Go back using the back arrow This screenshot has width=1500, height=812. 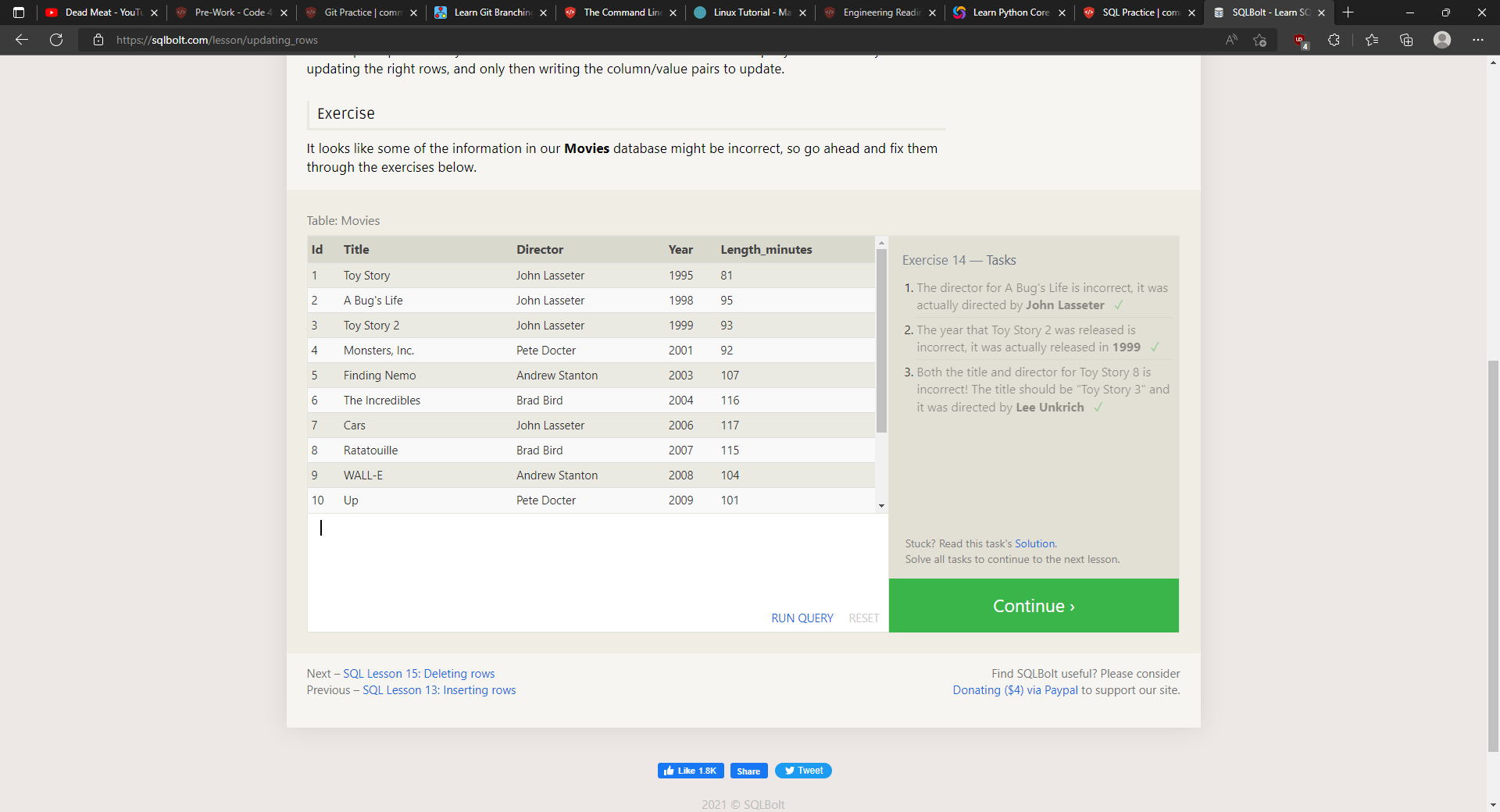(x=22, y=40)
